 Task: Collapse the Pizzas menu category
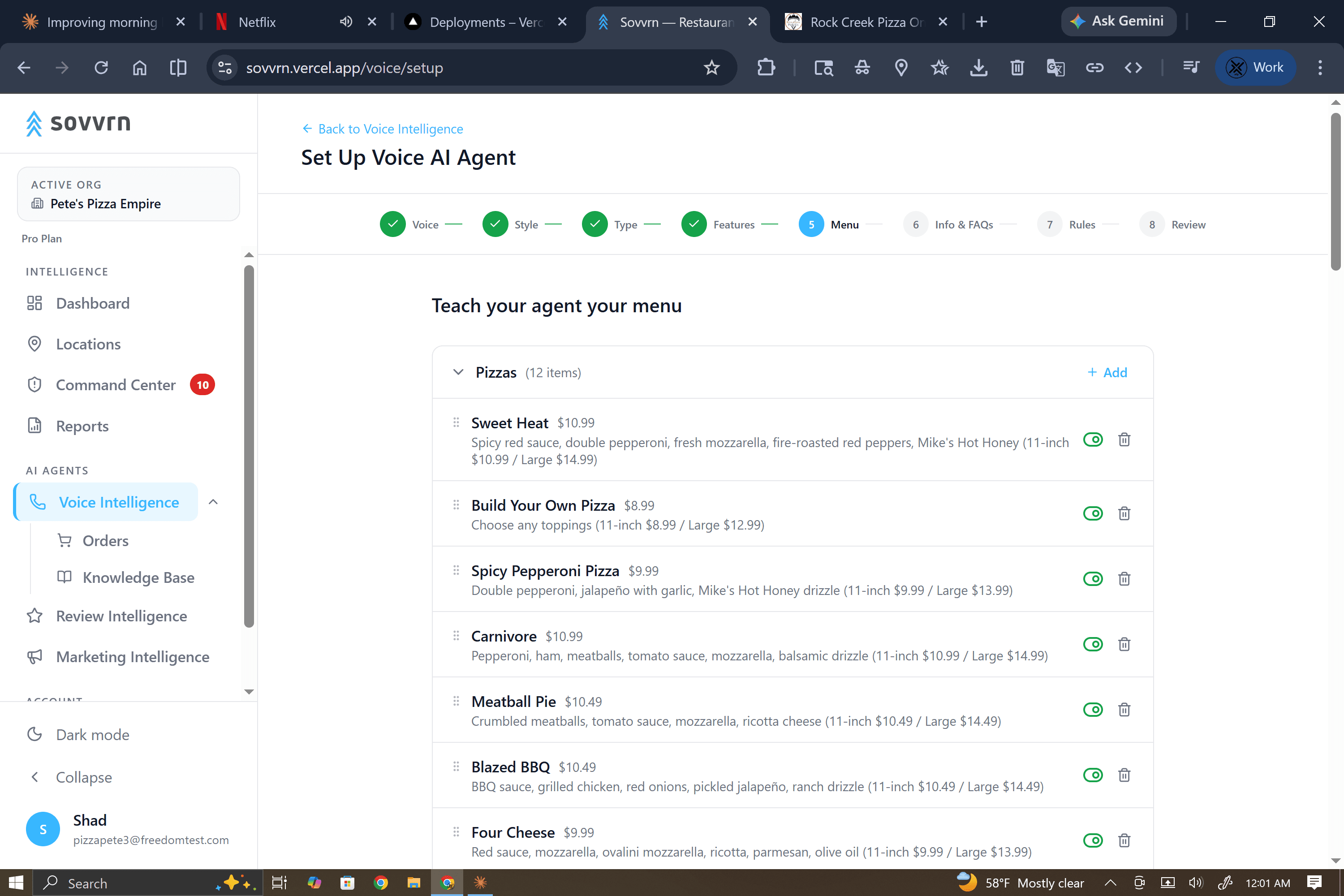[x=458, y=372]
